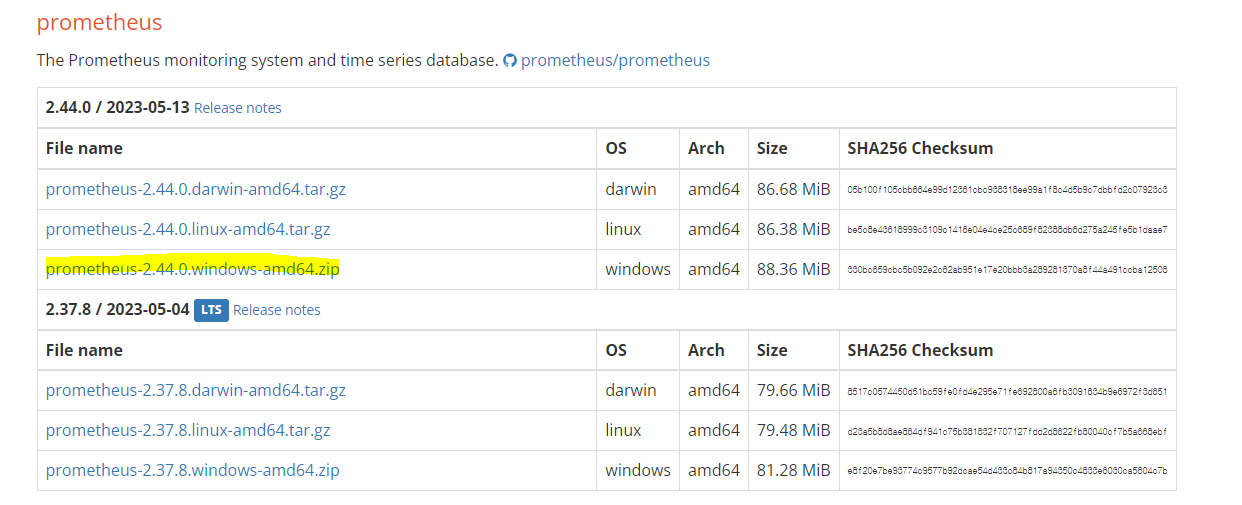Click the LTS badge on 2.37.8

click(x=211, y=310)
